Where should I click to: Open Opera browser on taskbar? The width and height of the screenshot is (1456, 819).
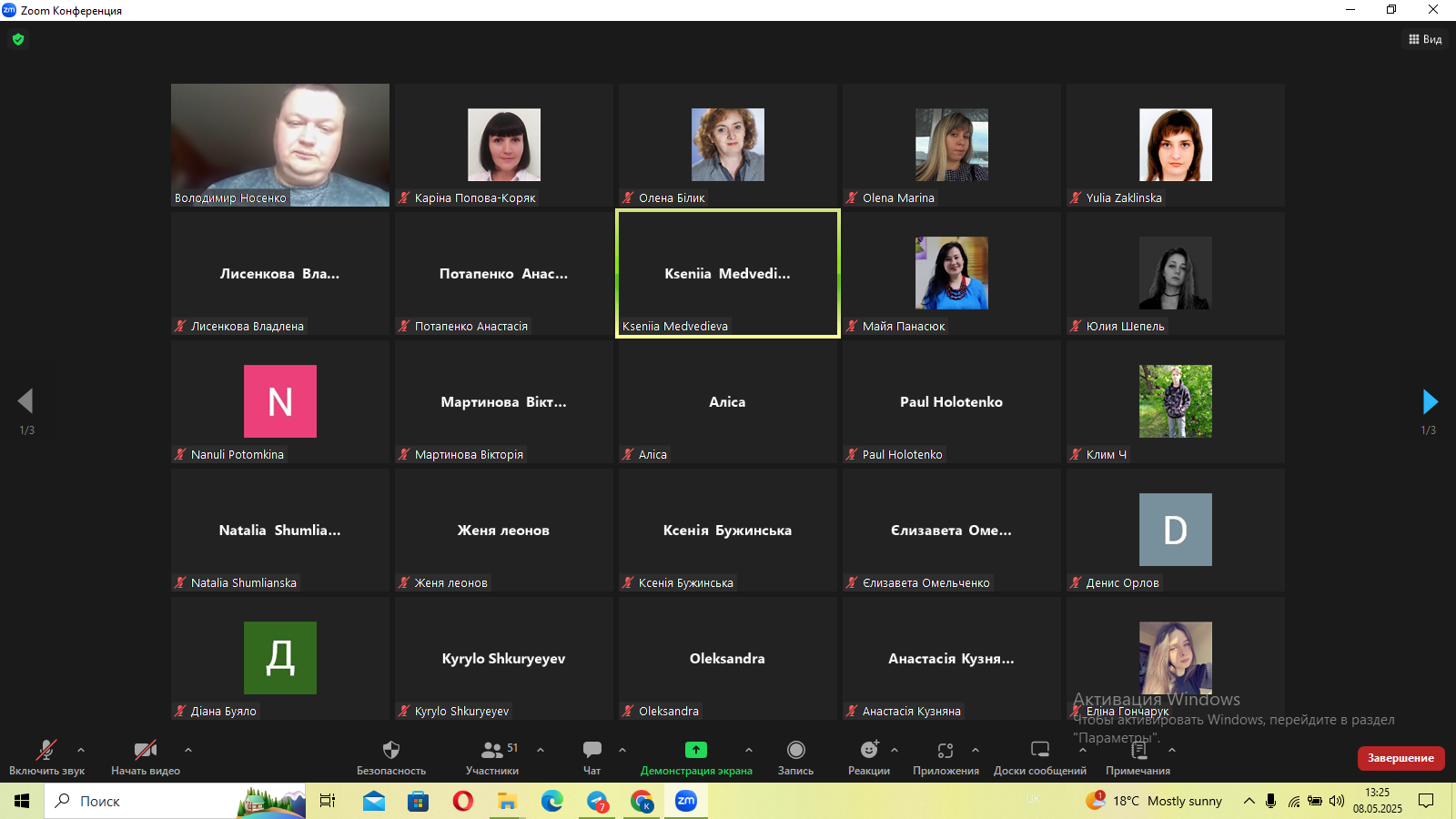(463, 801)
